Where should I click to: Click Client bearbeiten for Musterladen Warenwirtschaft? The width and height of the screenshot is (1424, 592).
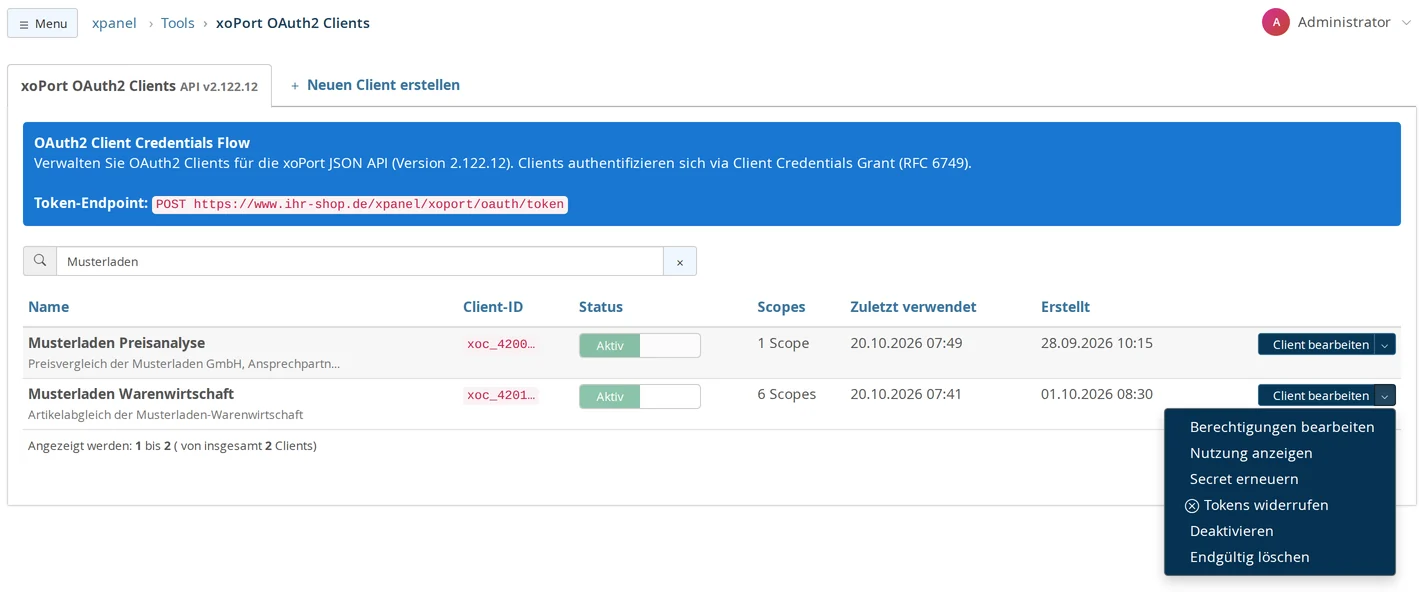tap(1316, 395)
